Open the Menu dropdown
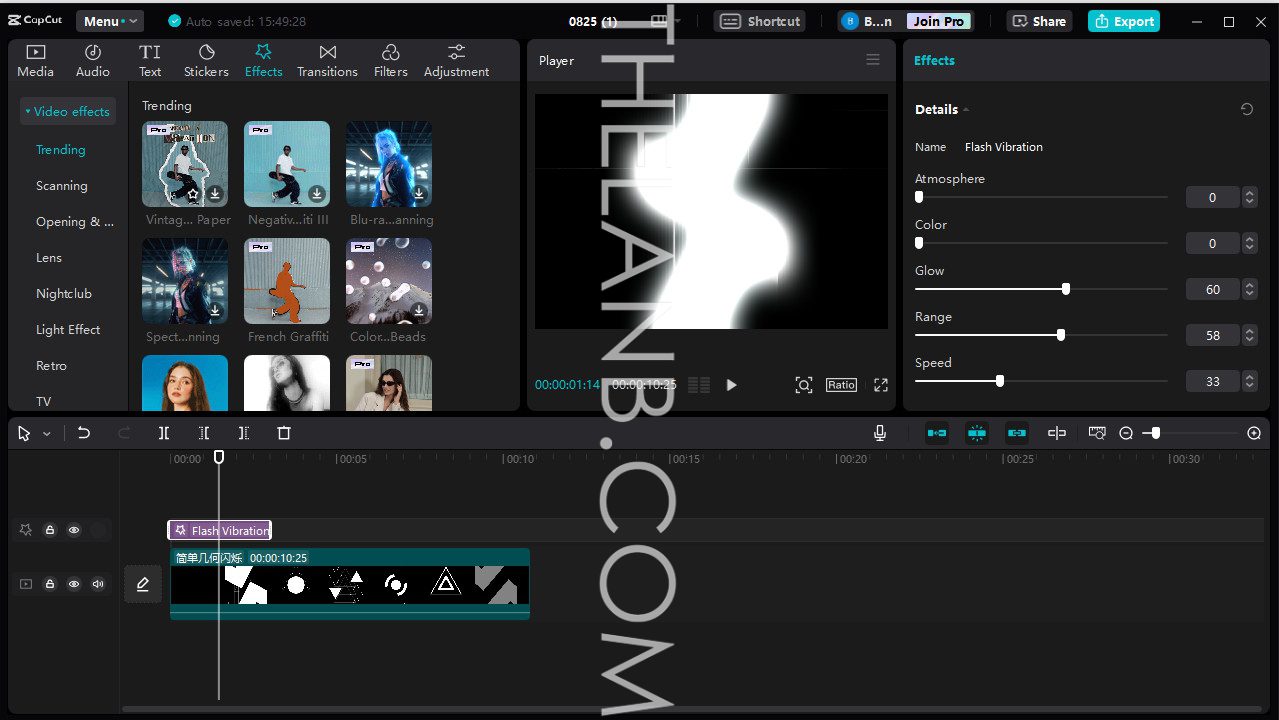 (x=109, y=21)
